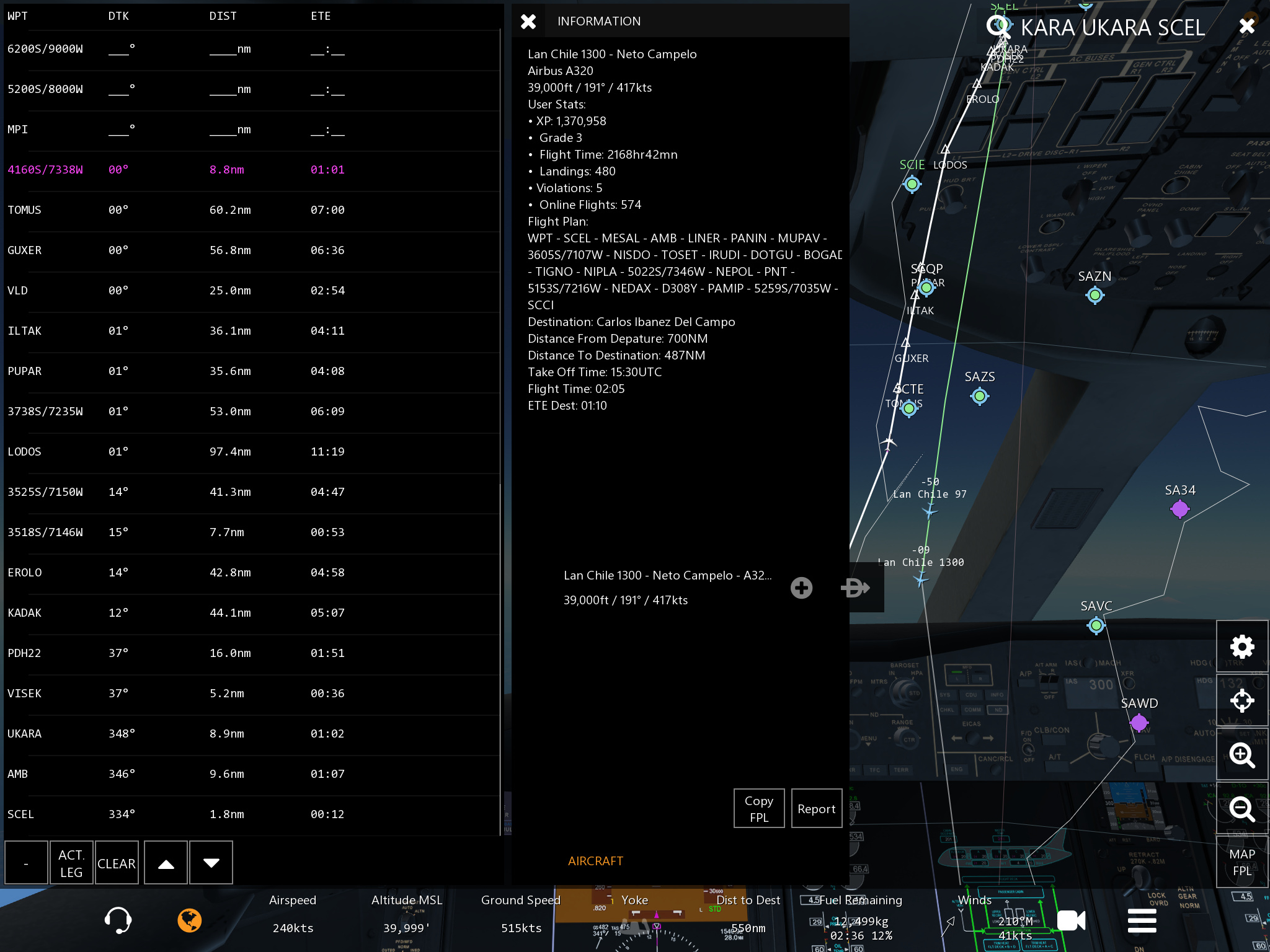Image resolution: width=1270 pixels, height=952 pixels.
Task: Move waypoint up with arrow
Action: pos(166,863)
